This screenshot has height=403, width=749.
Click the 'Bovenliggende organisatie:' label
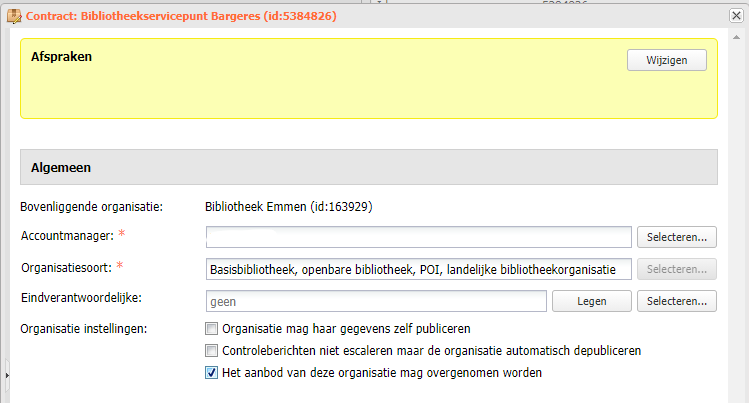91,207
